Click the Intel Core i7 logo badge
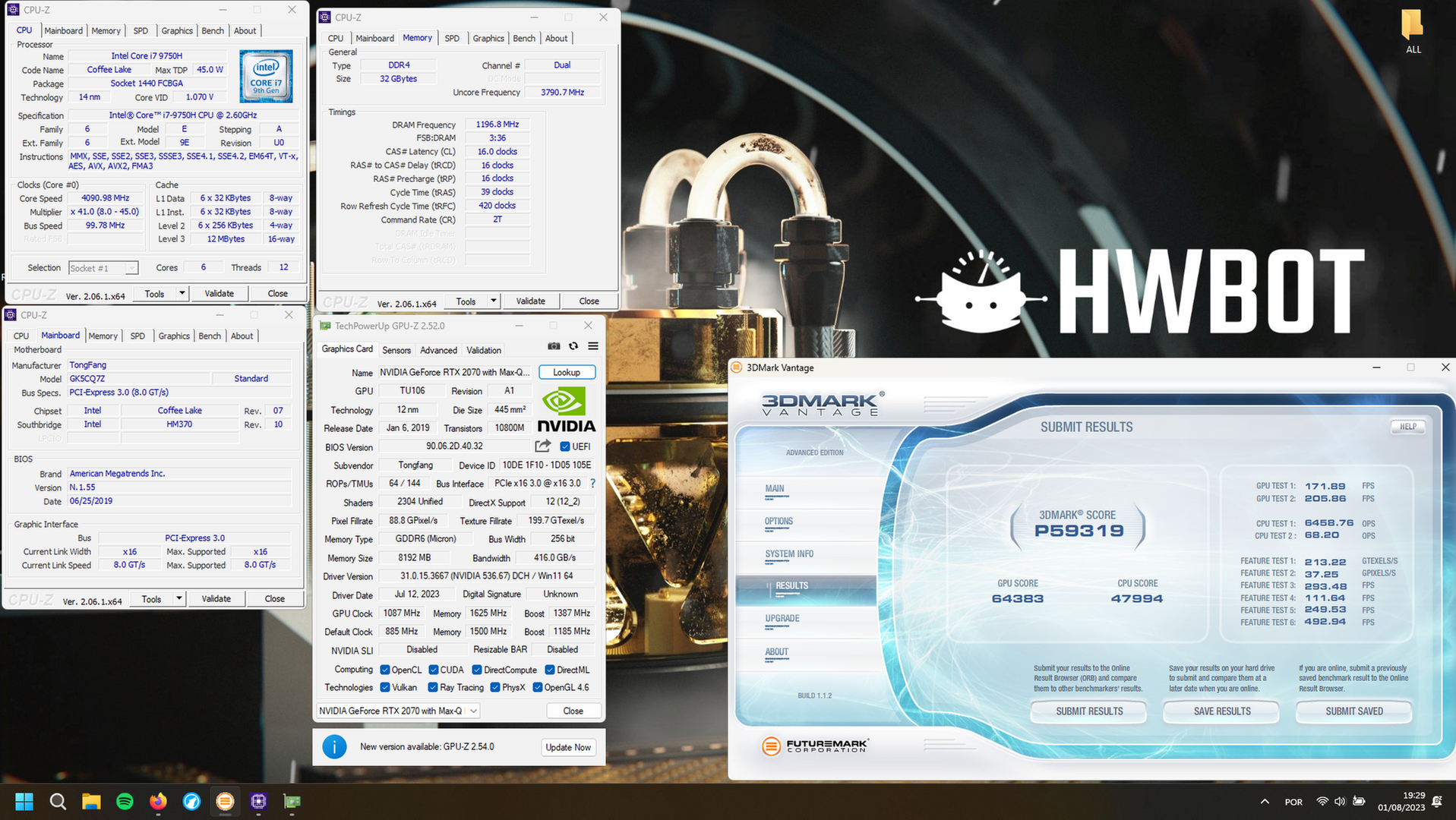This screenshot has width=1456, height=820. 266,77
